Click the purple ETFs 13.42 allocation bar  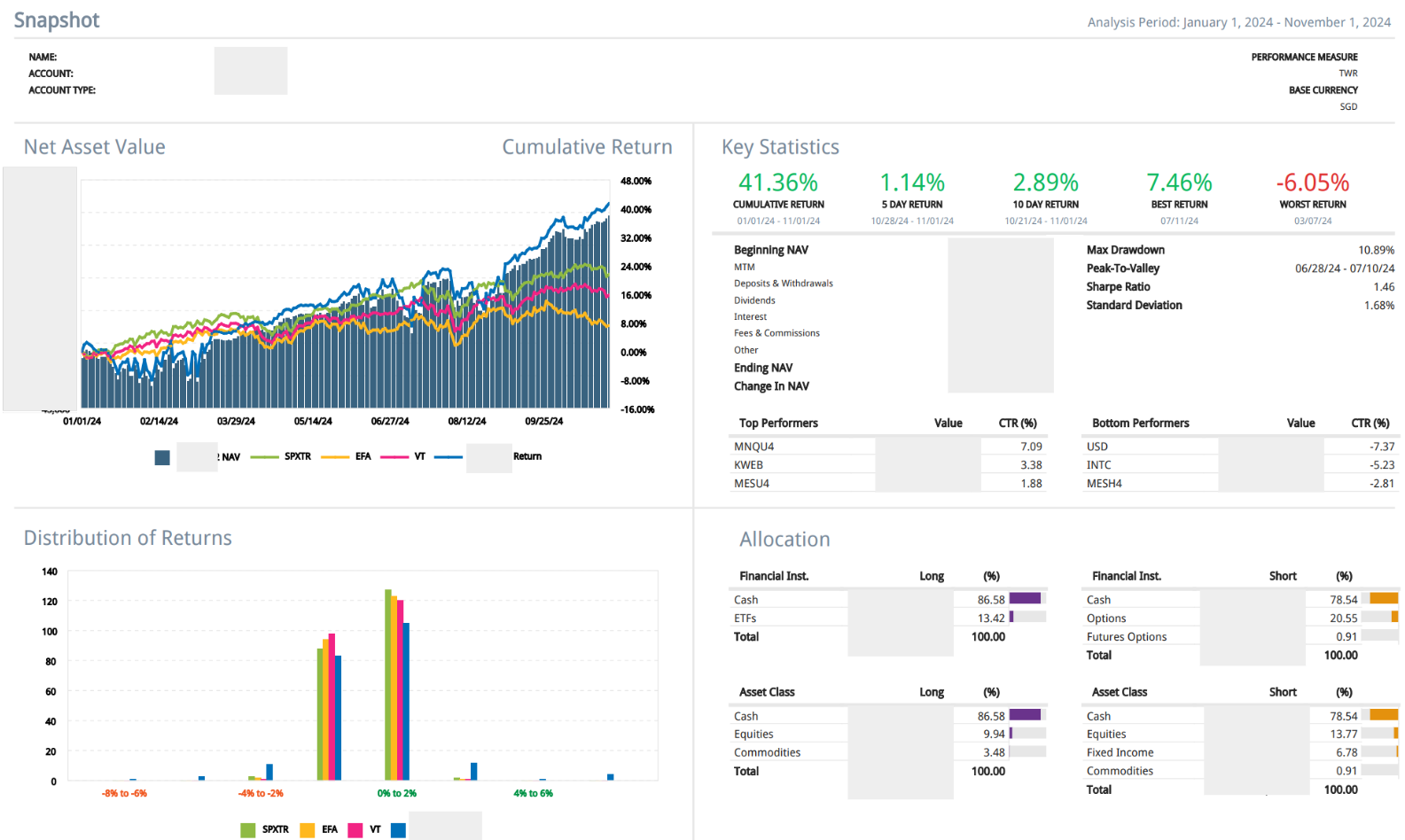(1011, 617)
